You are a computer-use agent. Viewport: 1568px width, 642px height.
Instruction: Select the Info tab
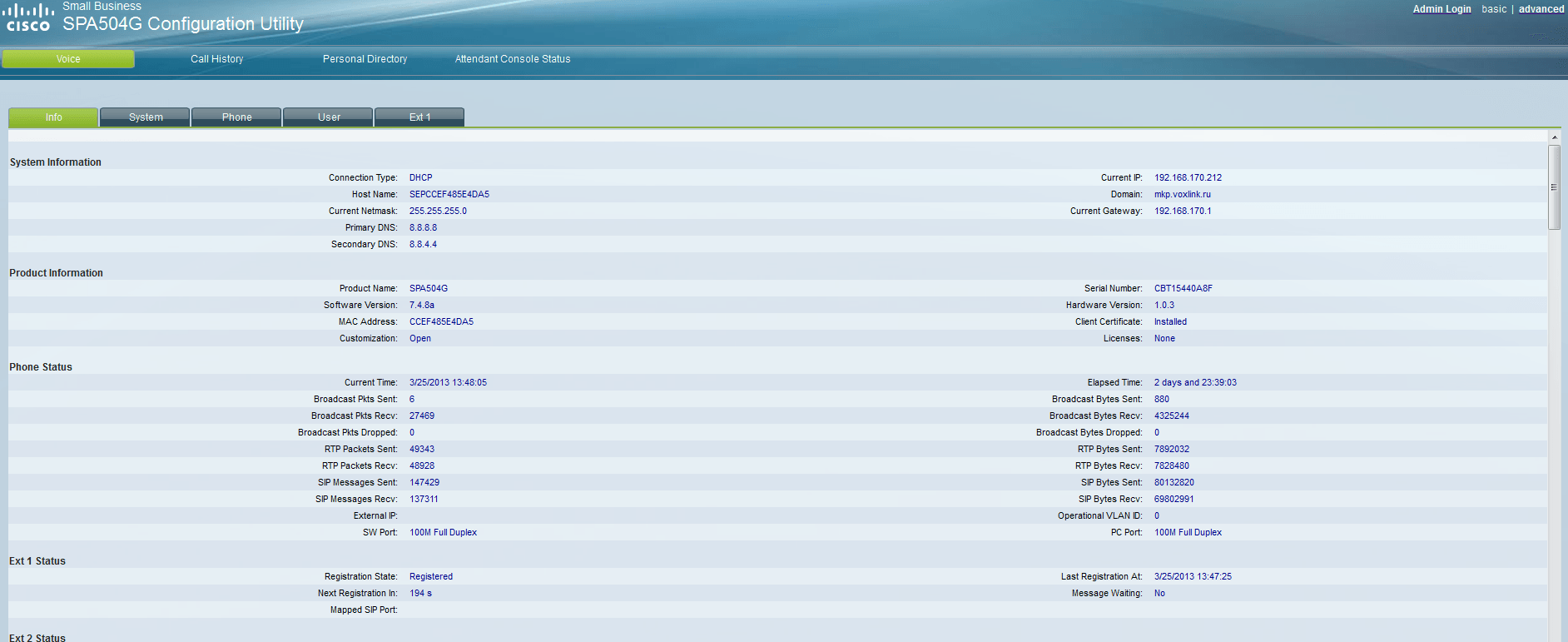click(53, 117)
